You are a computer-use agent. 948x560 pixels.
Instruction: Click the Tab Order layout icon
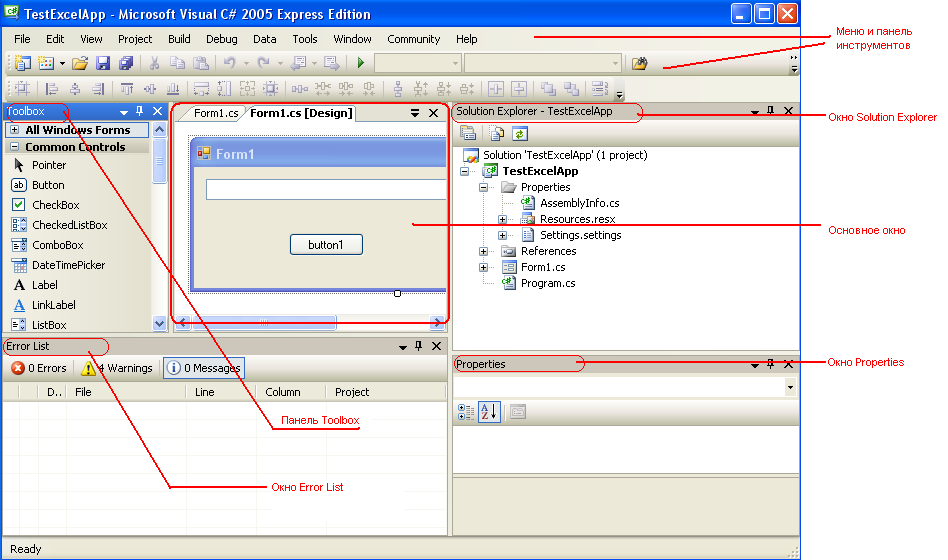600,89
